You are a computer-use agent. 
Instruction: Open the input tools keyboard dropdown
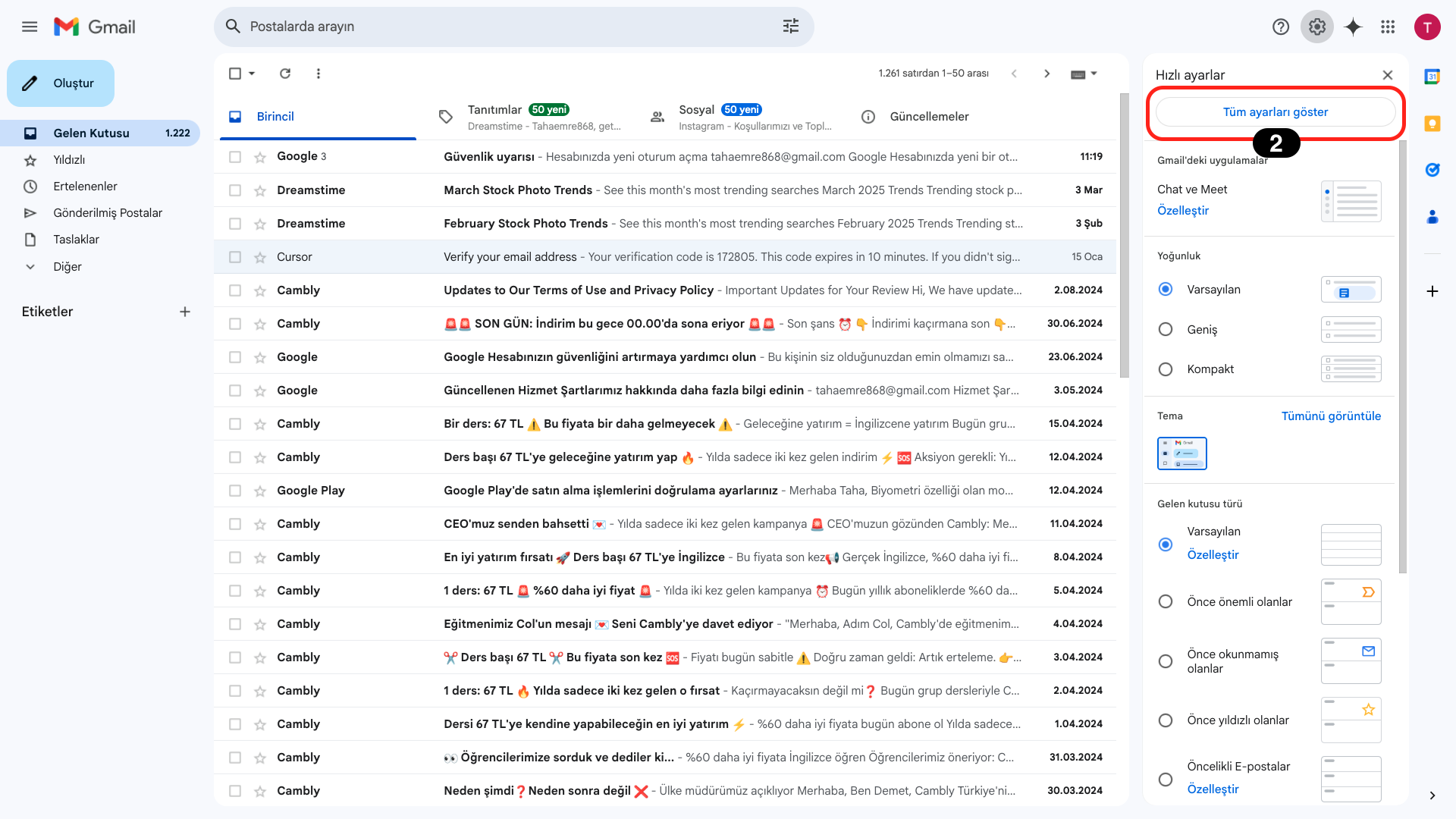[x=1084, y=74]
